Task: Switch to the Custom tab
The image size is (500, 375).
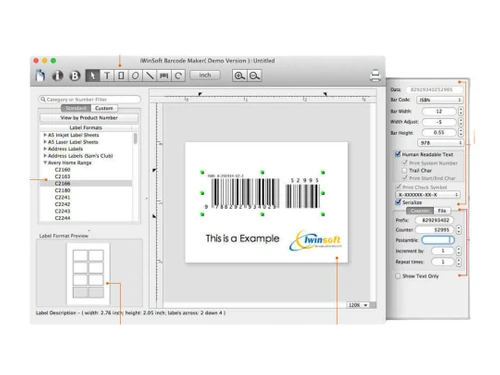Action: 104,108
